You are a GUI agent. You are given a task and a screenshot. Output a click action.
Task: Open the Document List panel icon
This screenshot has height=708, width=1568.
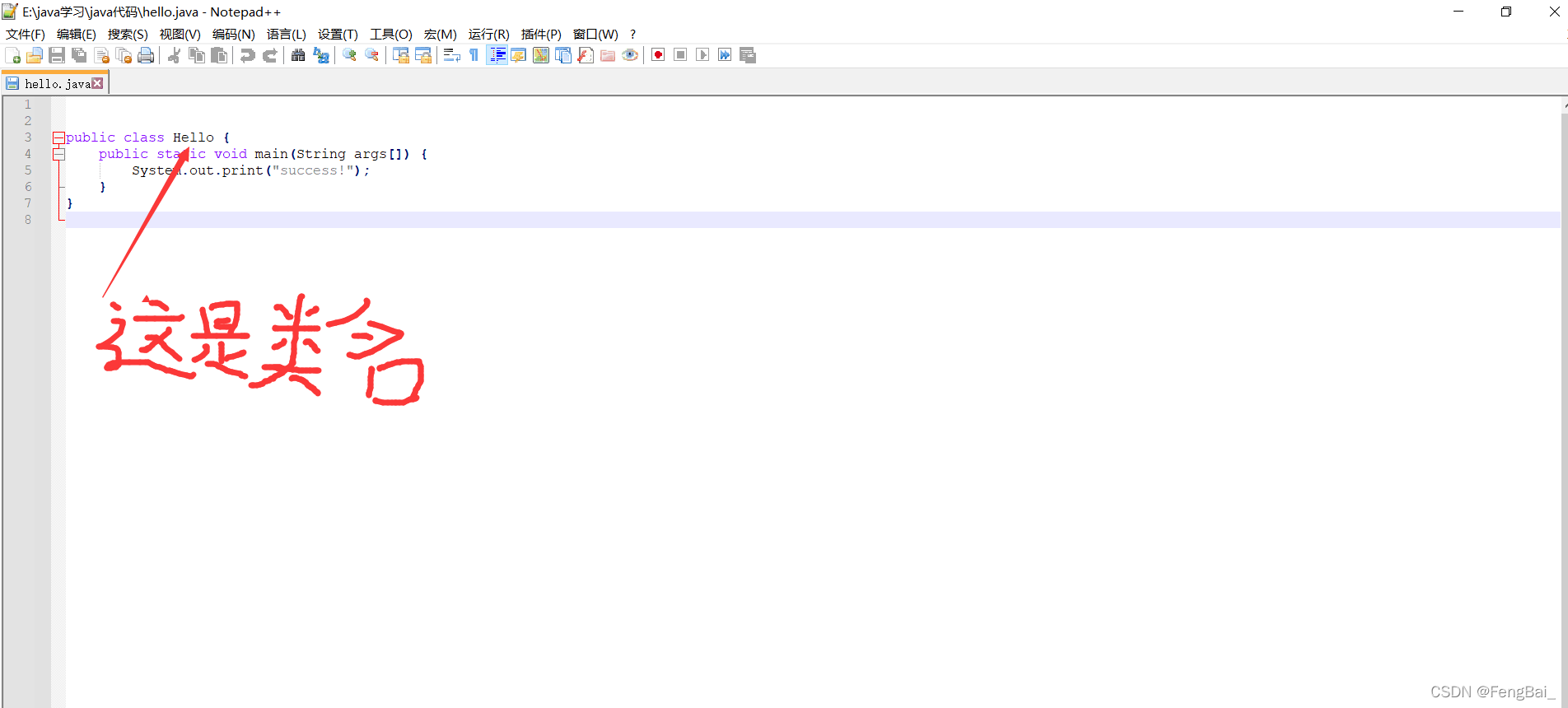pyautogui.click(x=563, y=55)
